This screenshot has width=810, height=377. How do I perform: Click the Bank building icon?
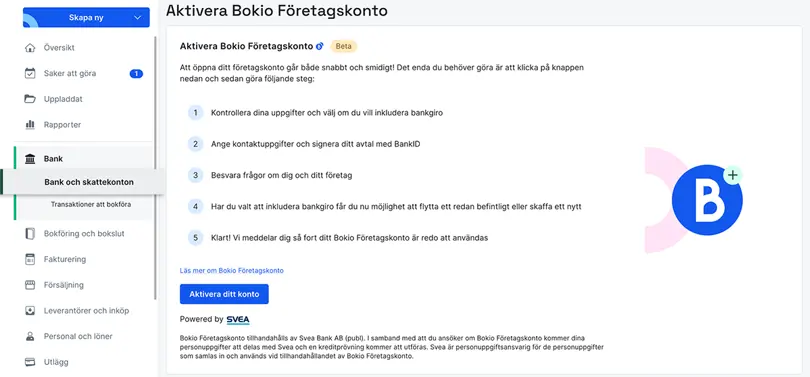30,159
